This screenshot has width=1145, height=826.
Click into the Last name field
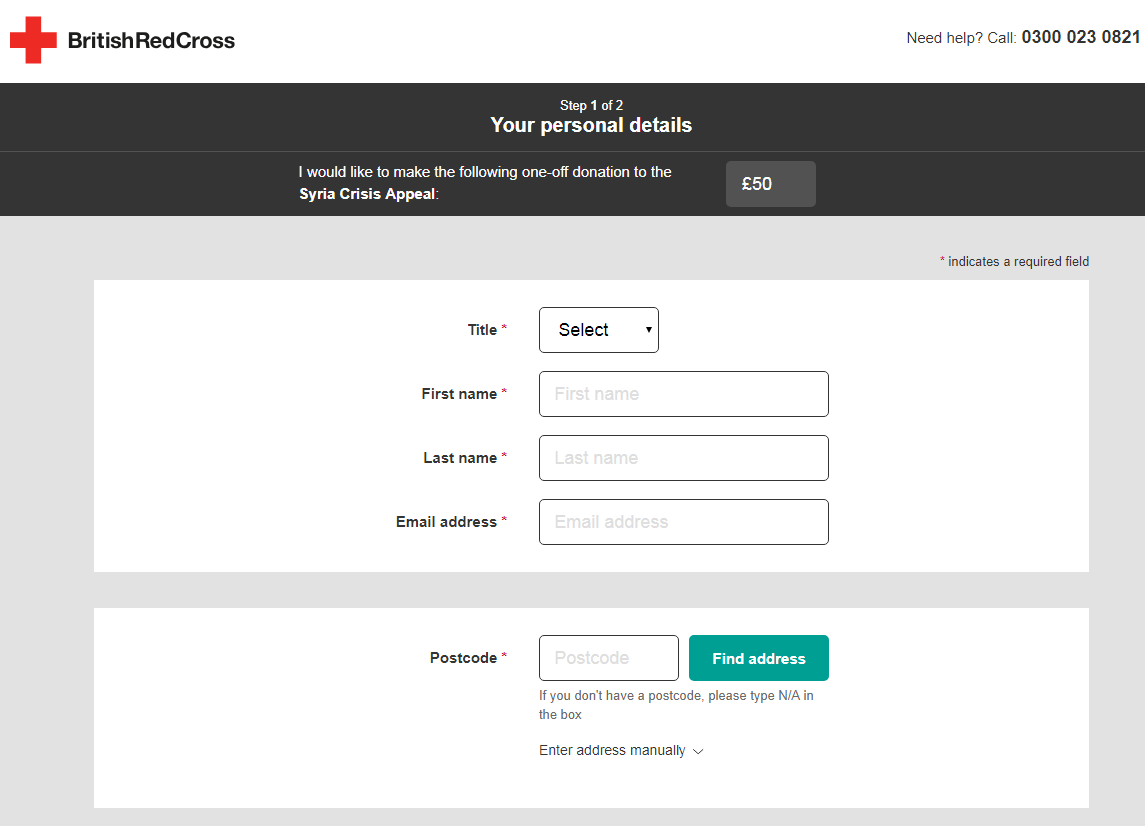pyautogui.click(x=683, y=458)
